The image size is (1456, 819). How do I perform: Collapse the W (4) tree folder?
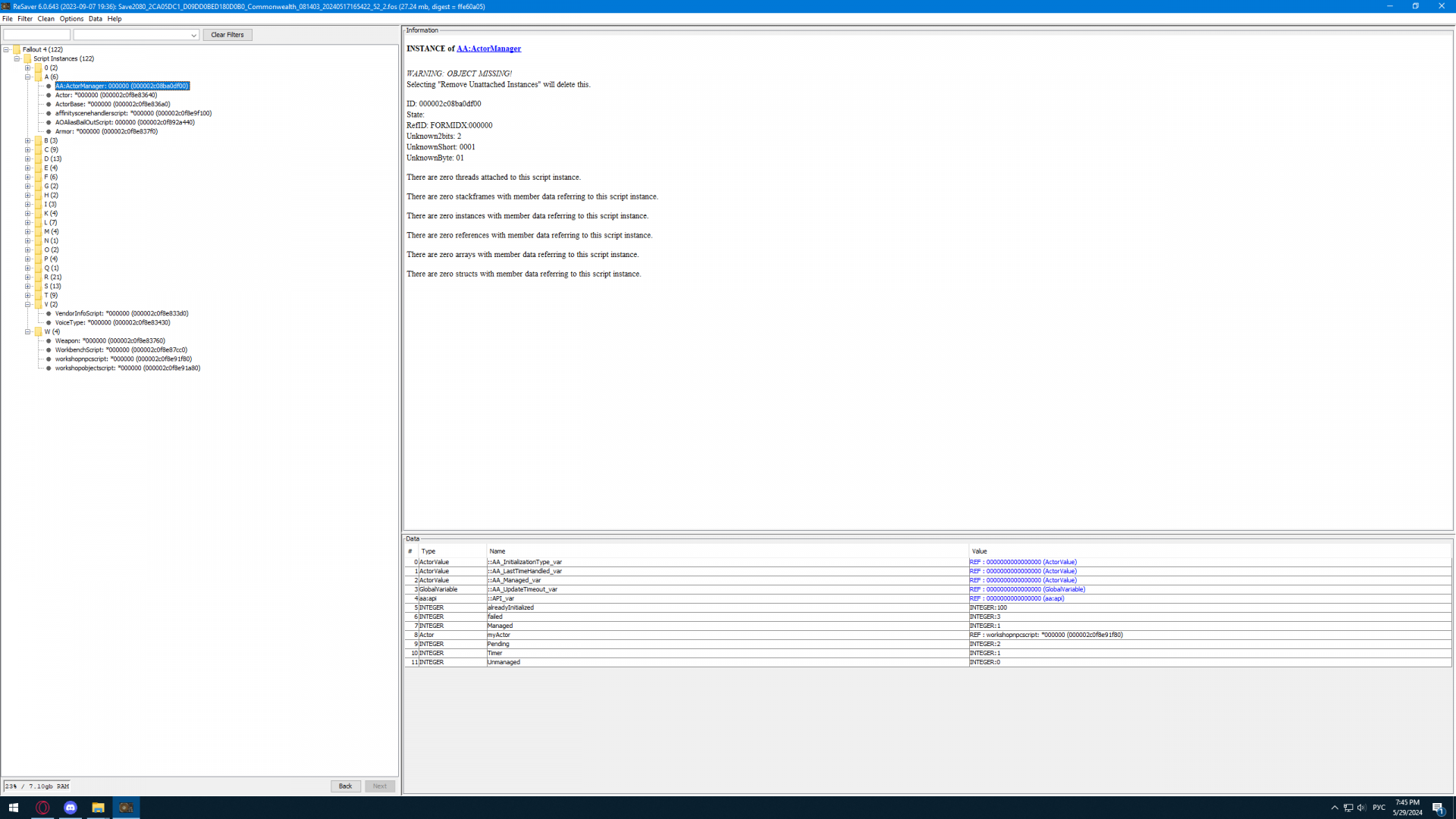[28, 331]
